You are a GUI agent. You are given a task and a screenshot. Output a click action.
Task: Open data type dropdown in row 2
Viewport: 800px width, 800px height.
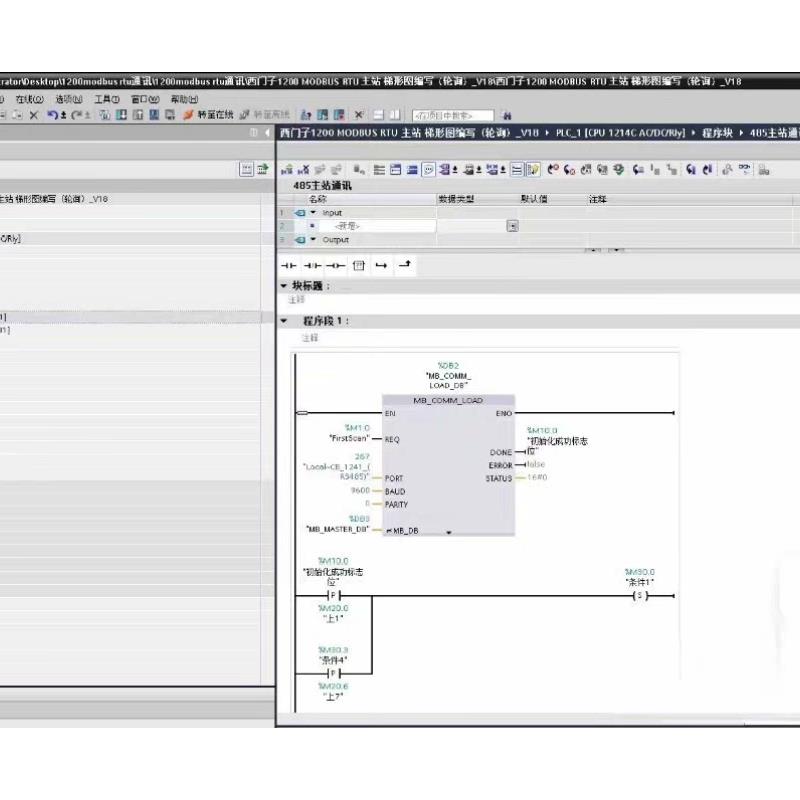512,226
